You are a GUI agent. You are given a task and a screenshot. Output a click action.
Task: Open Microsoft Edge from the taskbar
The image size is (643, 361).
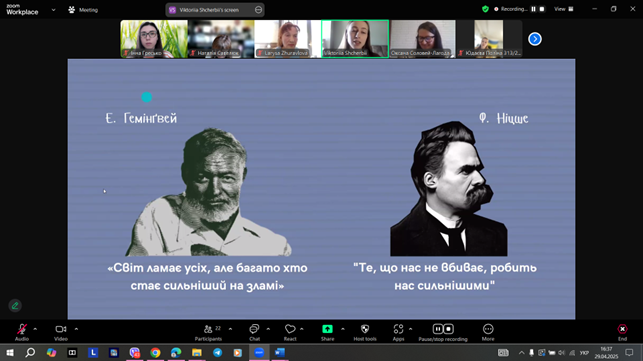click(176, 352)
